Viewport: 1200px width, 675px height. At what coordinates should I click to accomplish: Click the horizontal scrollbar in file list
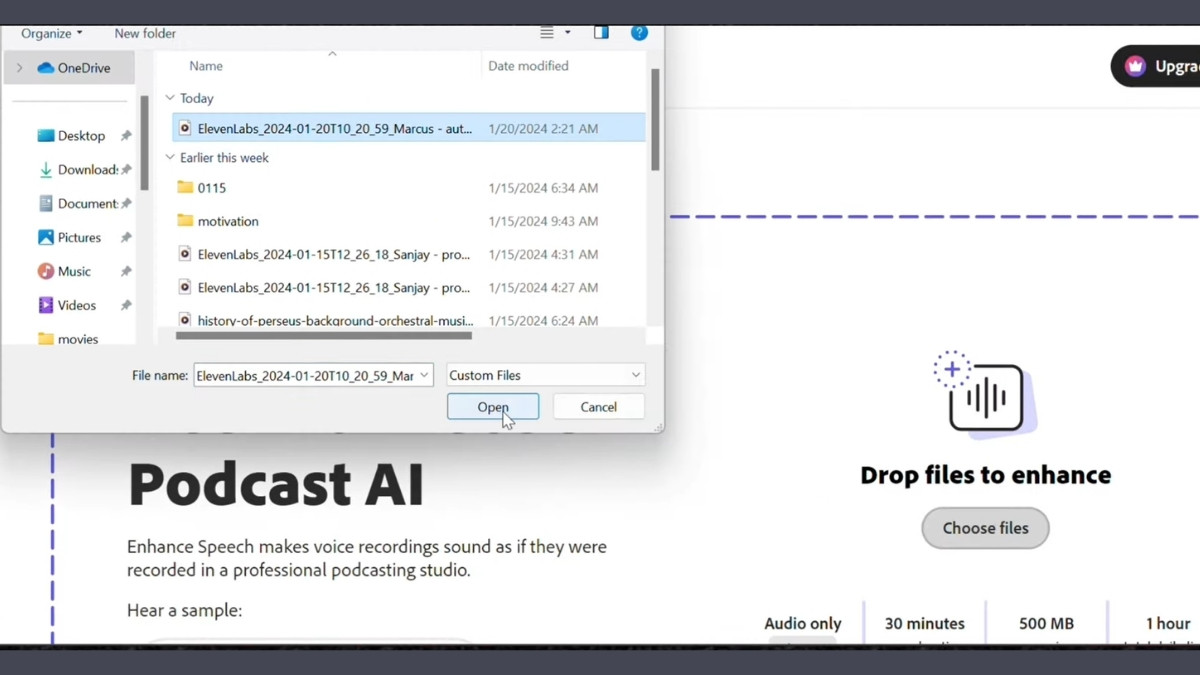point(323,336)
